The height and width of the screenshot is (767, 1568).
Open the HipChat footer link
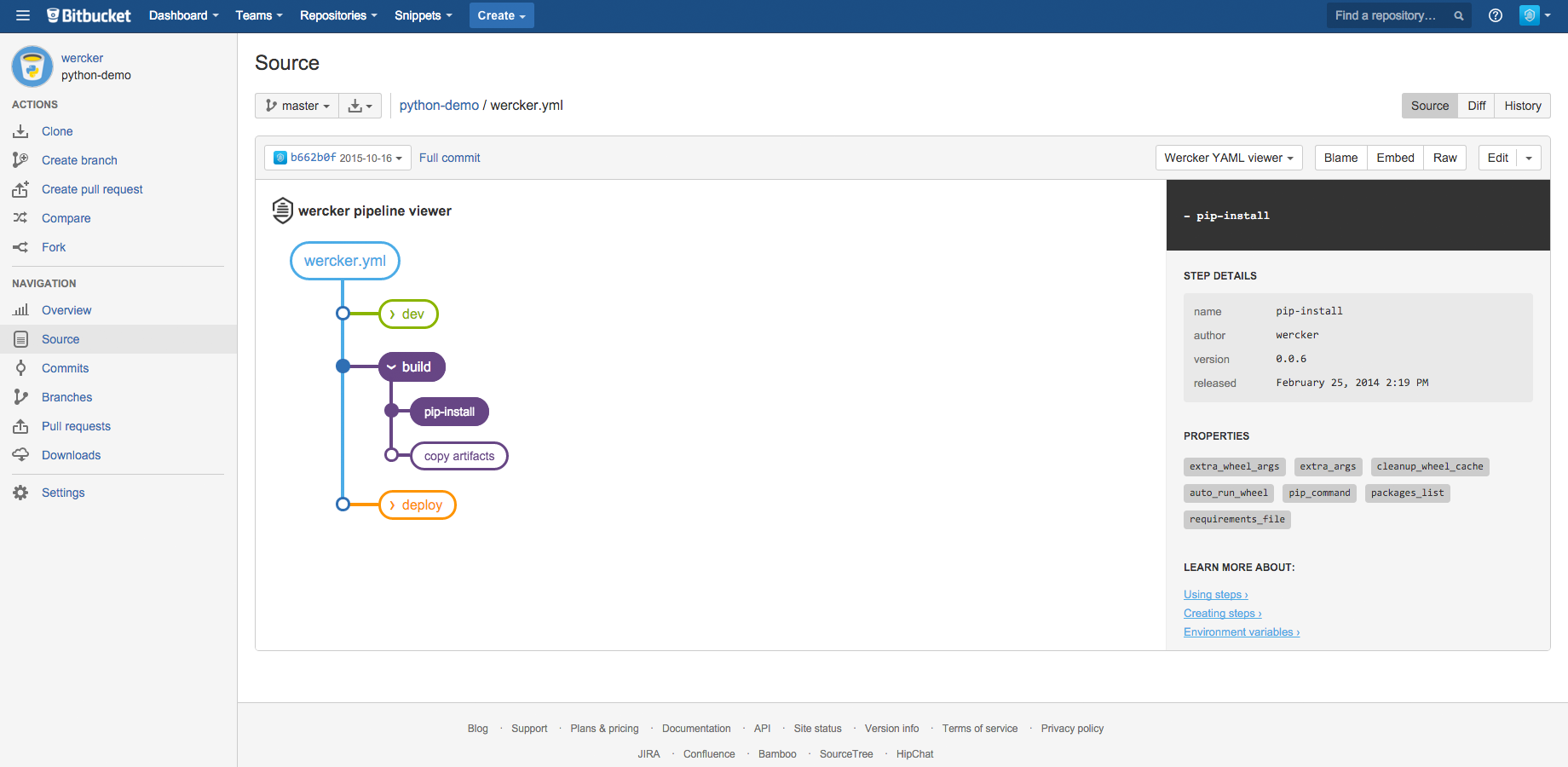(x=914, y=754)
